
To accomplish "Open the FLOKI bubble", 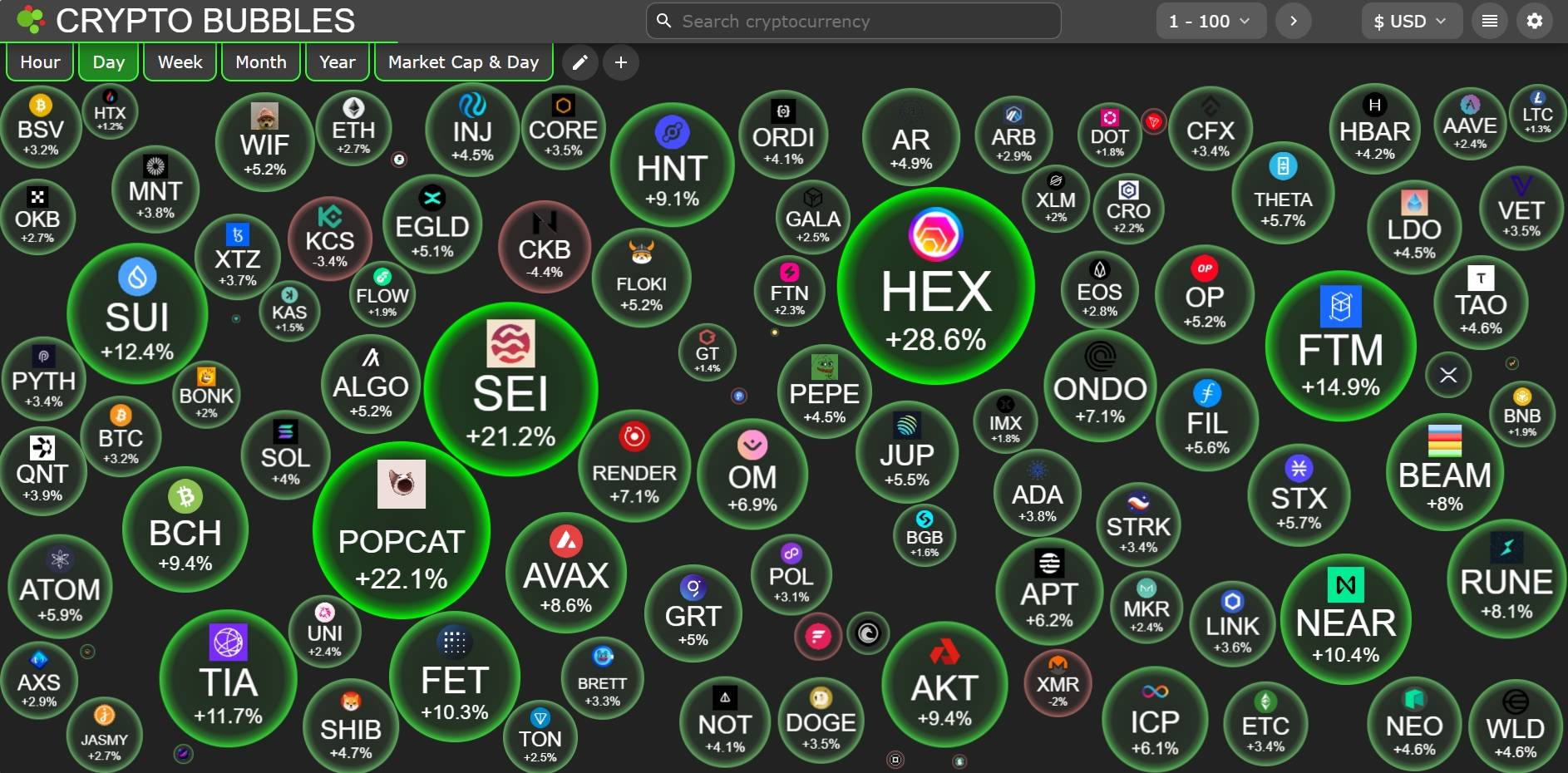I will click(x=641, y=278).
